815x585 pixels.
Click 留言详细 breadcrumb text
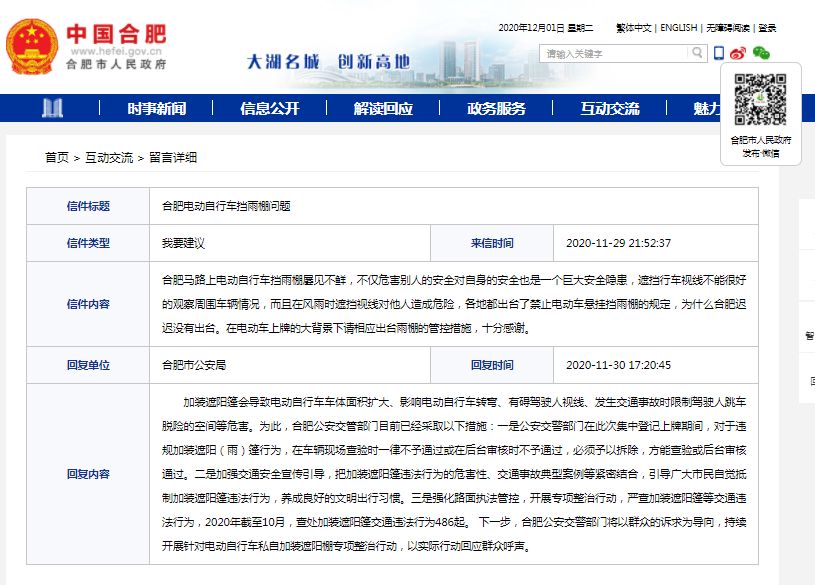coord(173,158)
